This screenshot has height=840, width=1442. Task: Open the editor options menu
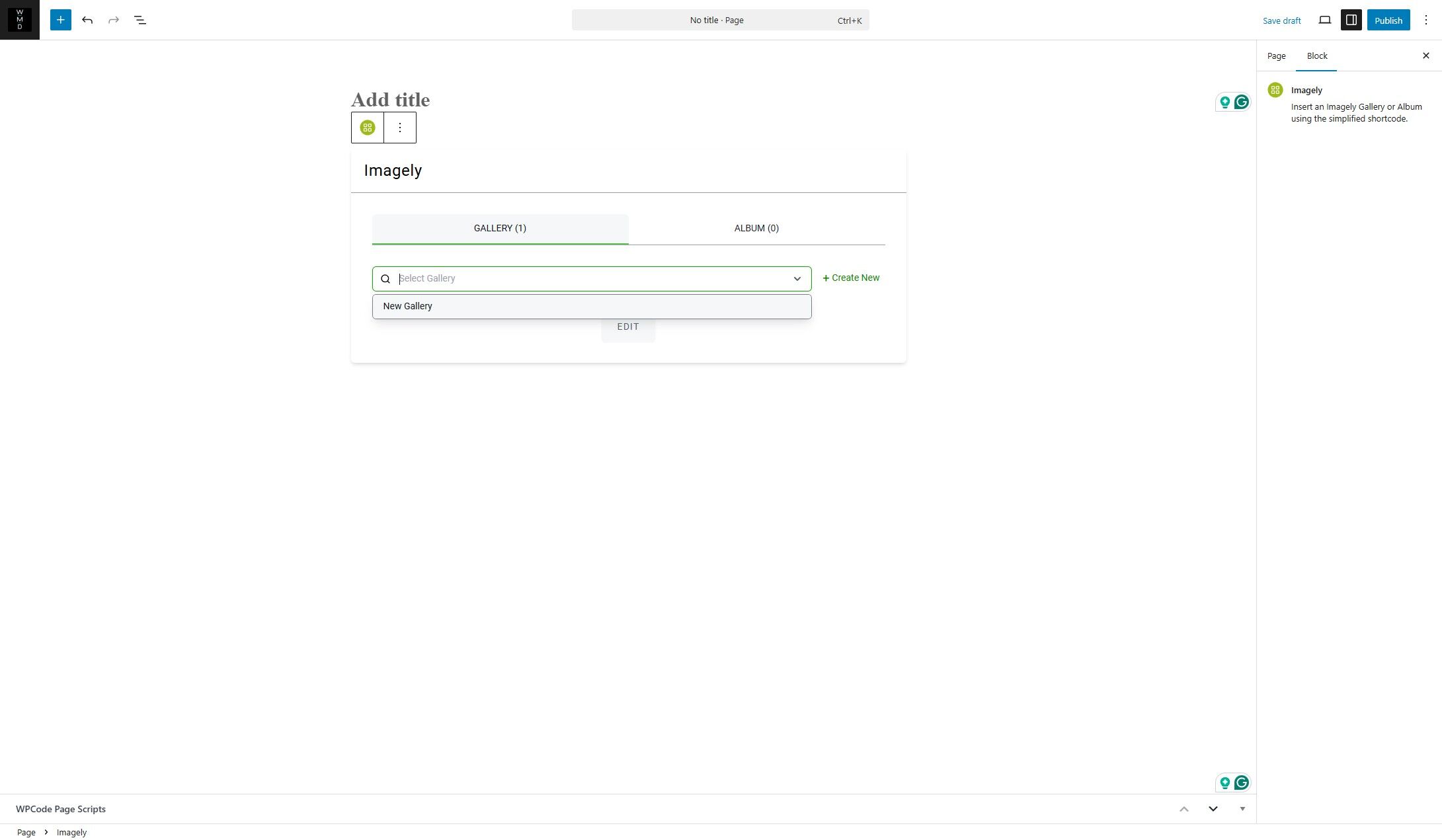1425,20
